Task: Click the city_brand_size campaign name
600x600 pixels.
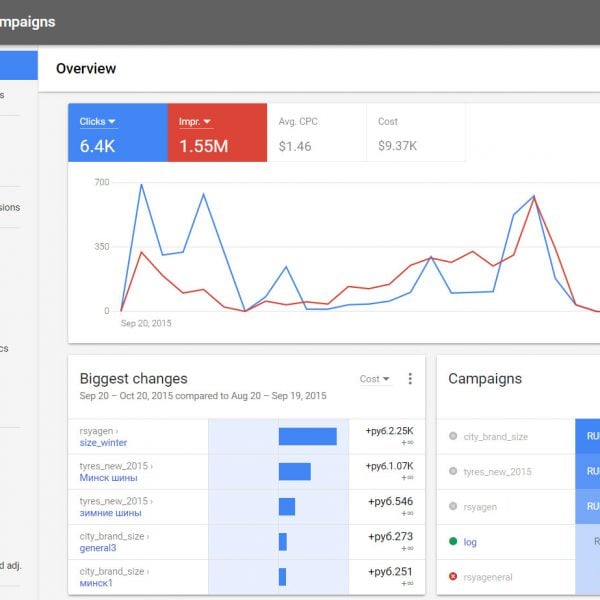Action: pos(496,436)
